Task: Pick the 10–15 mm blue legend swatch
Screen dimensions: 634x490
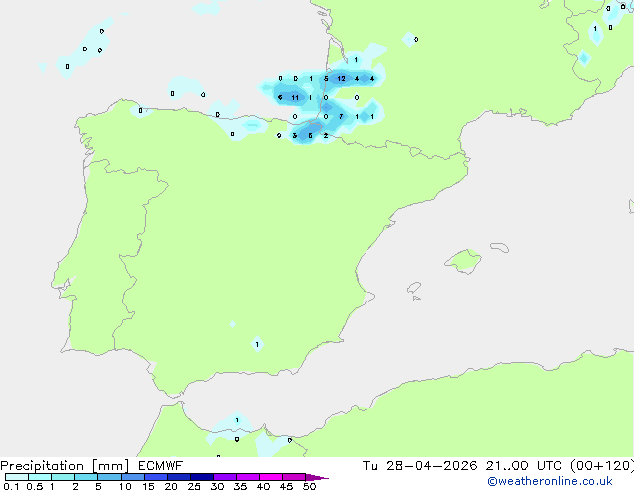Action: coord(132,477)
